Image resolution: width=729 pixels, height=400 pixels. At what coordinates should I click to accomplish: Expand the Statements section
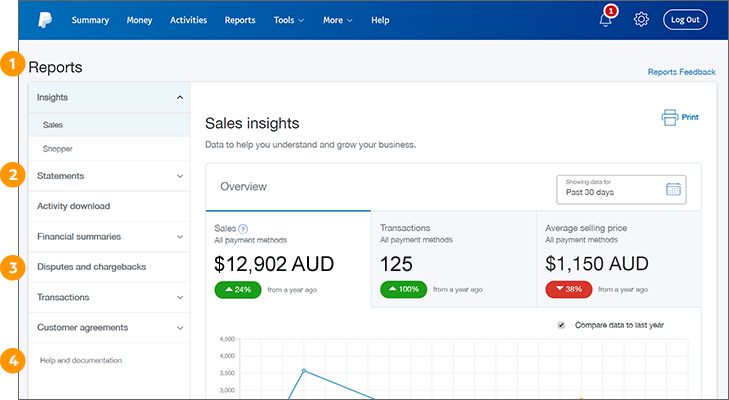(x=179, y=176)
